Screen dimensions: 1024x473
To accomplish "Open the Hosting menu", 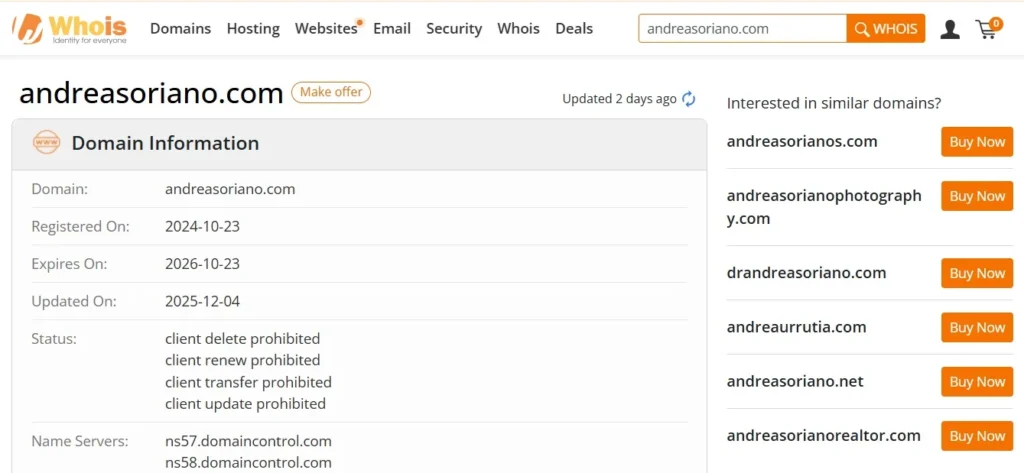I will click(253, 29).
